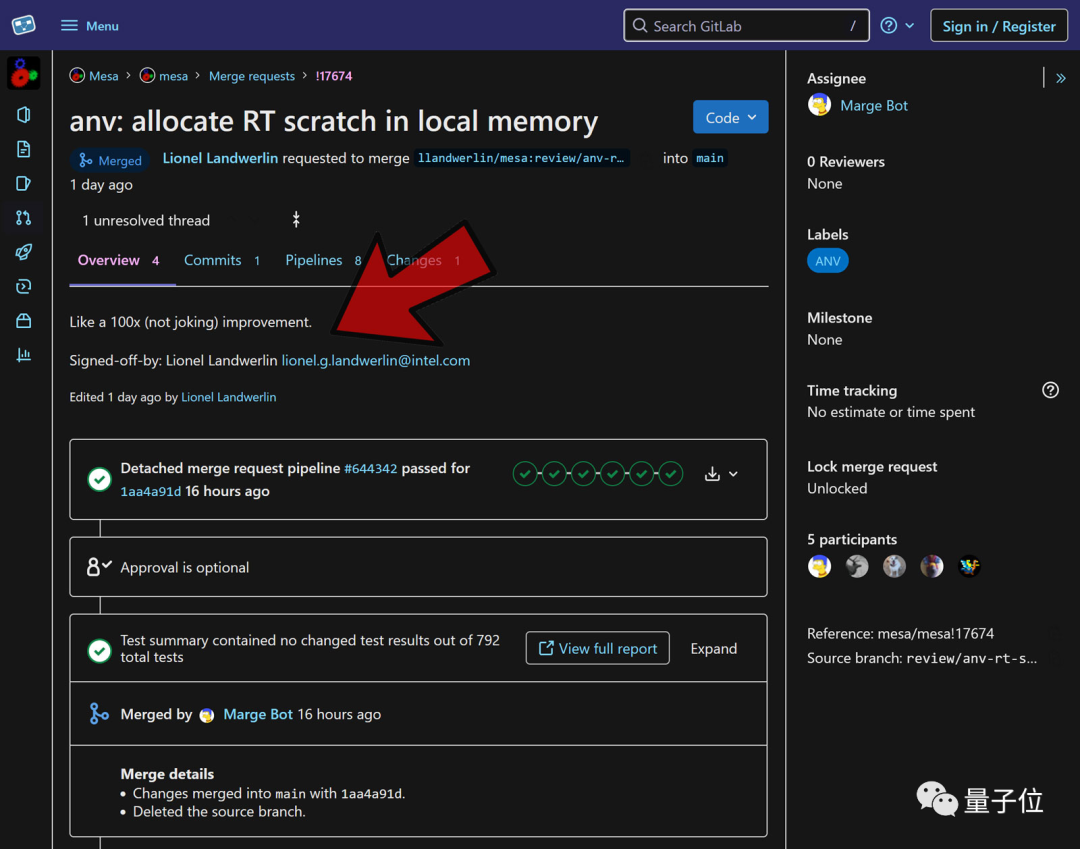Image resolution: width=1080 pixels, height=849 pixels.
Task: Collapse the right sidebar with the chevron
Action: 1061,78
